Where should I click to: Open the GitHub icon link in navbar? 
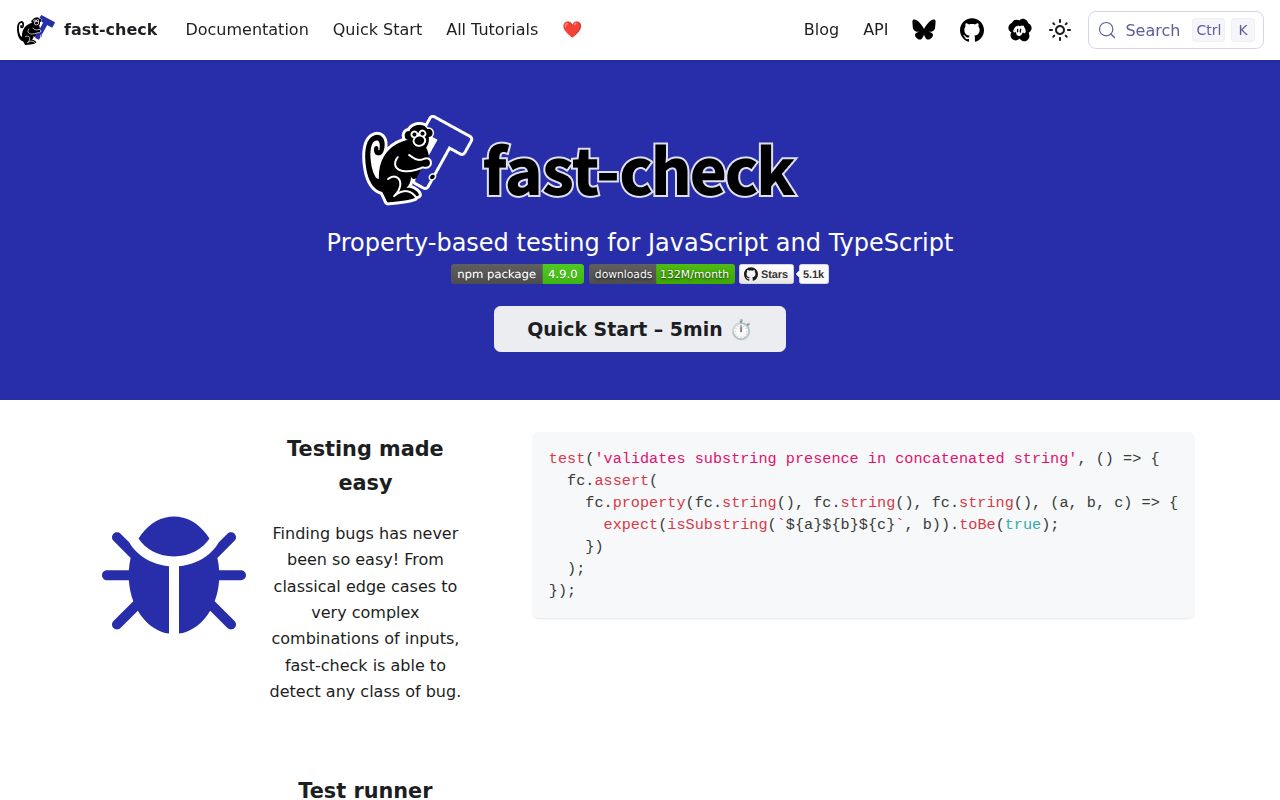coord(972,30)
